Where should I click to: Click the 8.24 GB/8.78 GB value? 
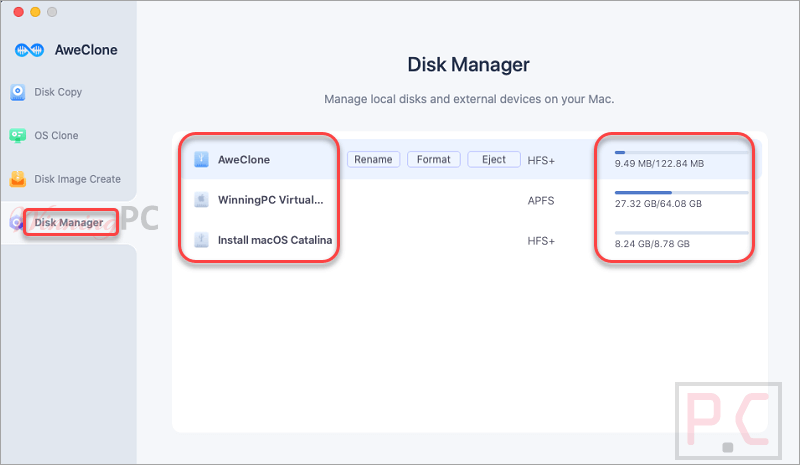pyautogui.click(x=652, y=244)
